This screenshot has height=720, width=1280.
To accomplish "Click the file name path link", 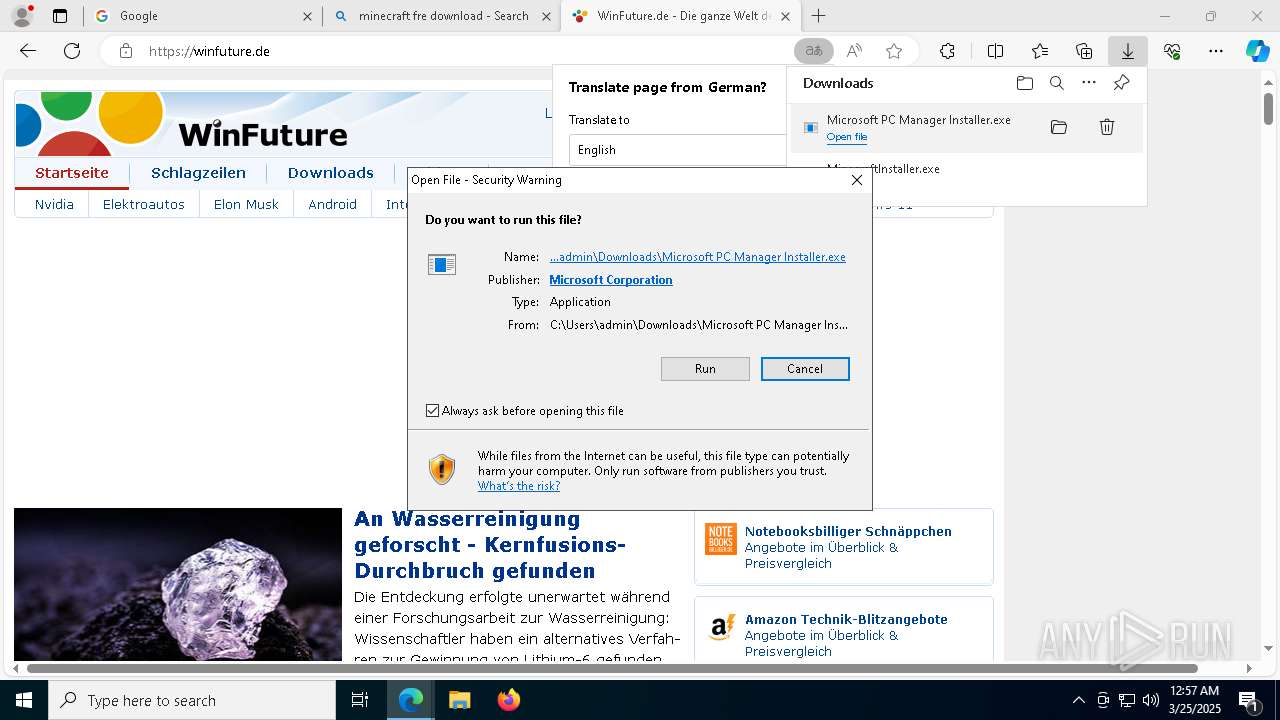I will (x=698, y=257).
